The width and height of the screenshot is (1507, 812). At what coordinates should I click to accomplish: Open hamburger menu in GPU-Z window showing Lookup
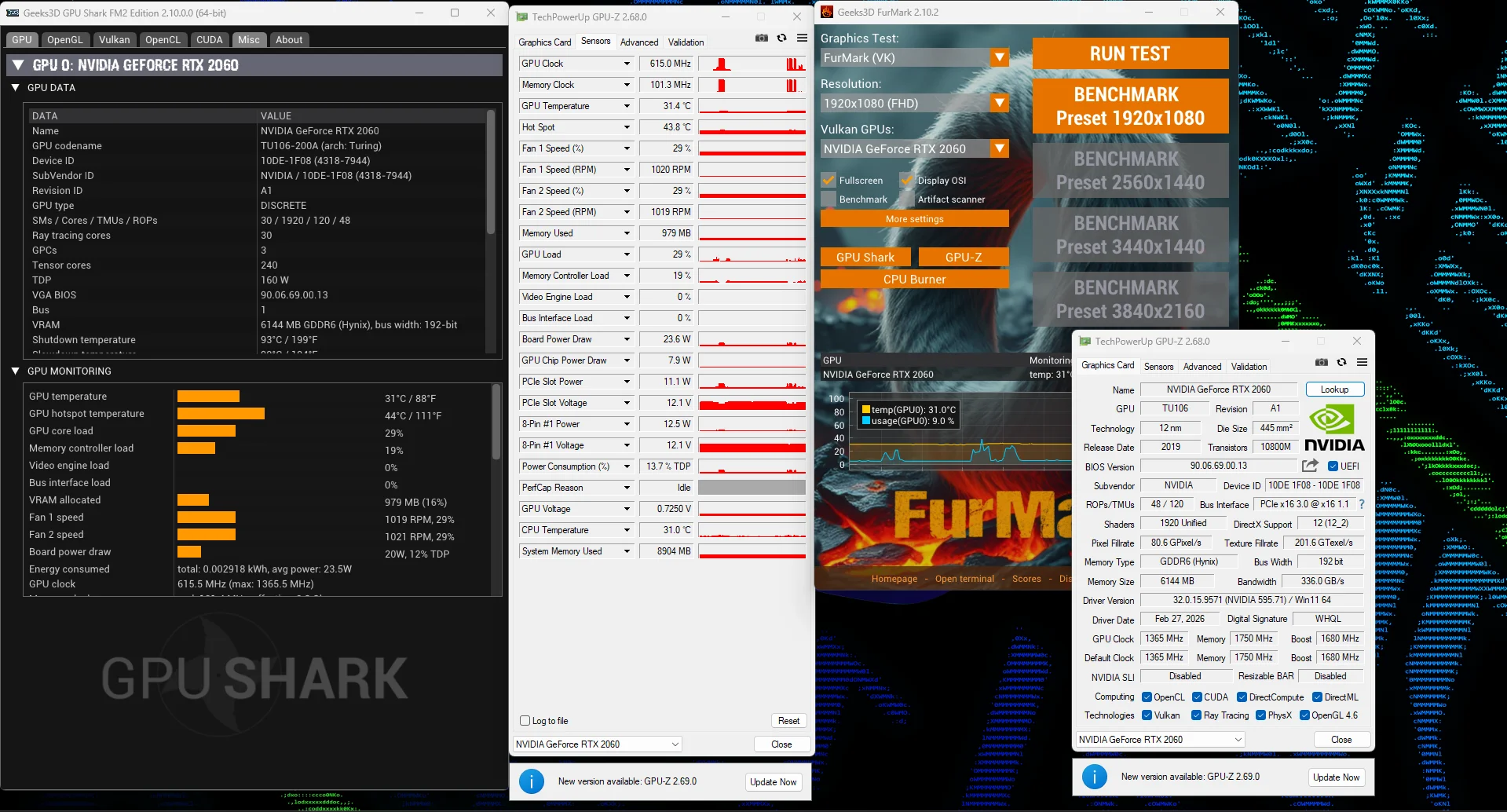pyautogui.click(x=1362, y=363)
